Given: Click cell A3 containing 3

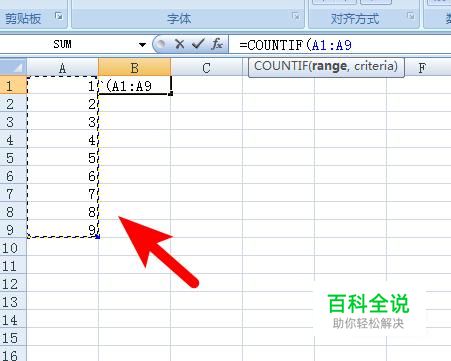Looking at the screenshot, I should tap(63, 121).
